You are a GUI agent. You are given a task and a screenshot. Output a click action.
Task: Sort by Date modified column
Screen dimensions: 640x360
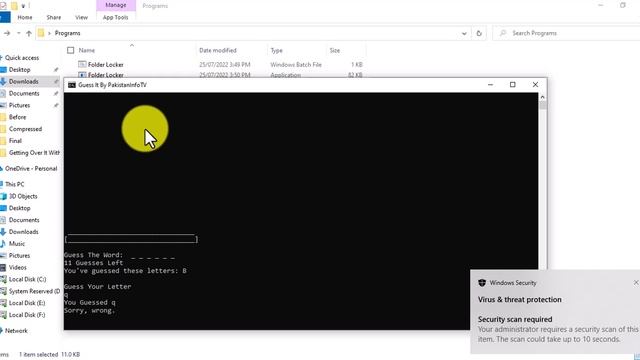218,50
